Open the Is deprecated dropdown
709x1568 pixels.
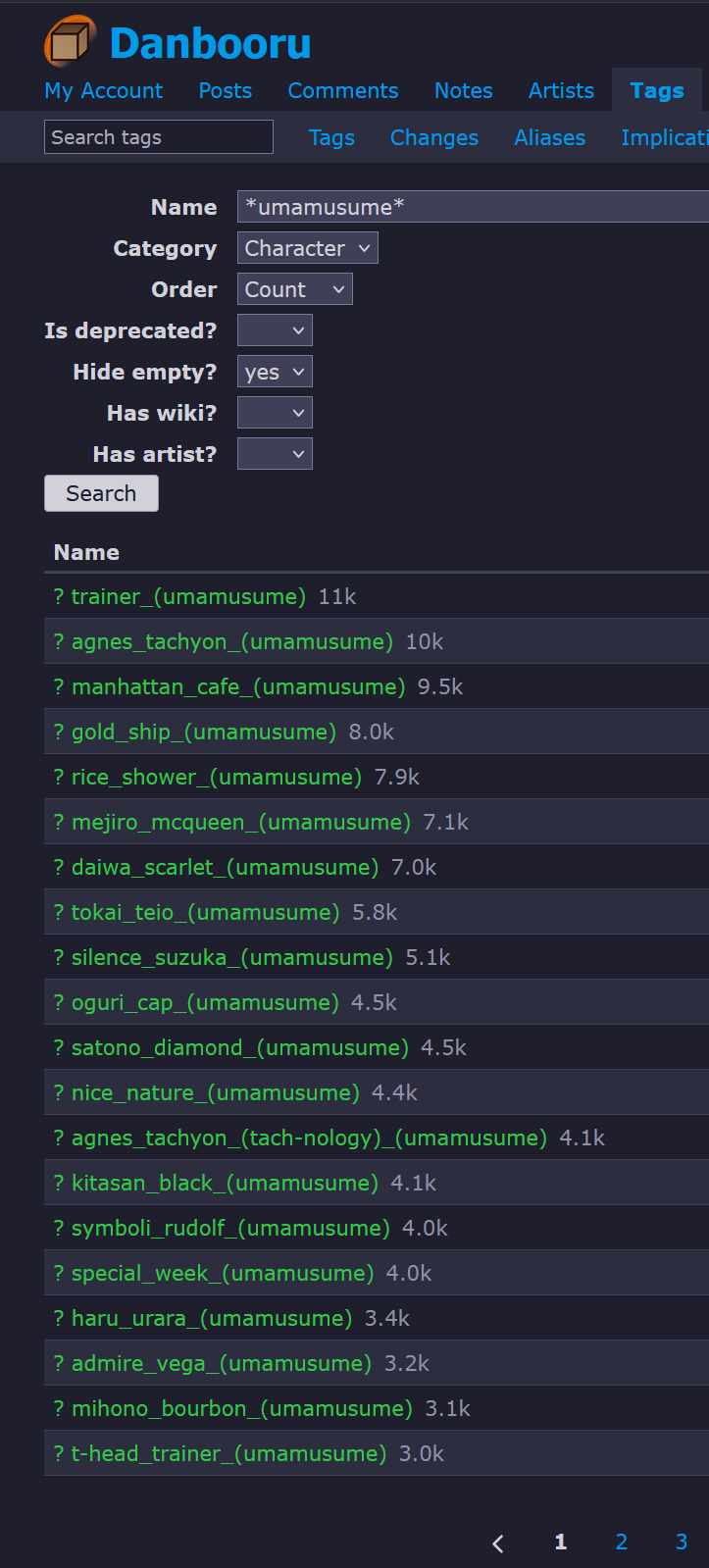pos(275,330)
